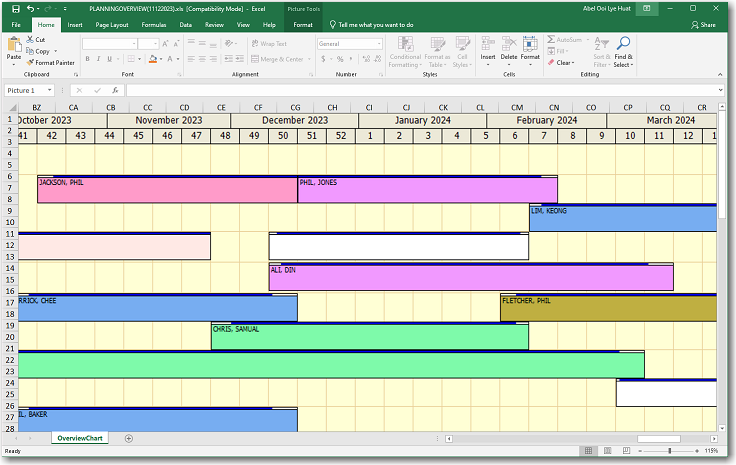The image size is (736, 465).
Task: Select the OverviewChart sheet tab
Action: 80,438
